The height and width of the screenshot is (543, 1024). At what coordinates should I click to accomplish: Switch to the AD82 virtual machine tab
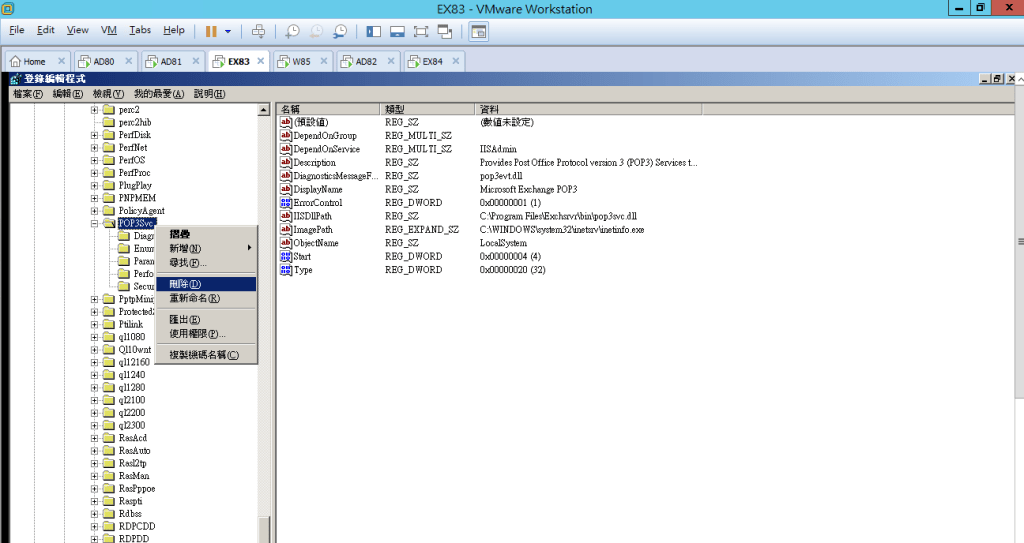(x=366, y=61)
